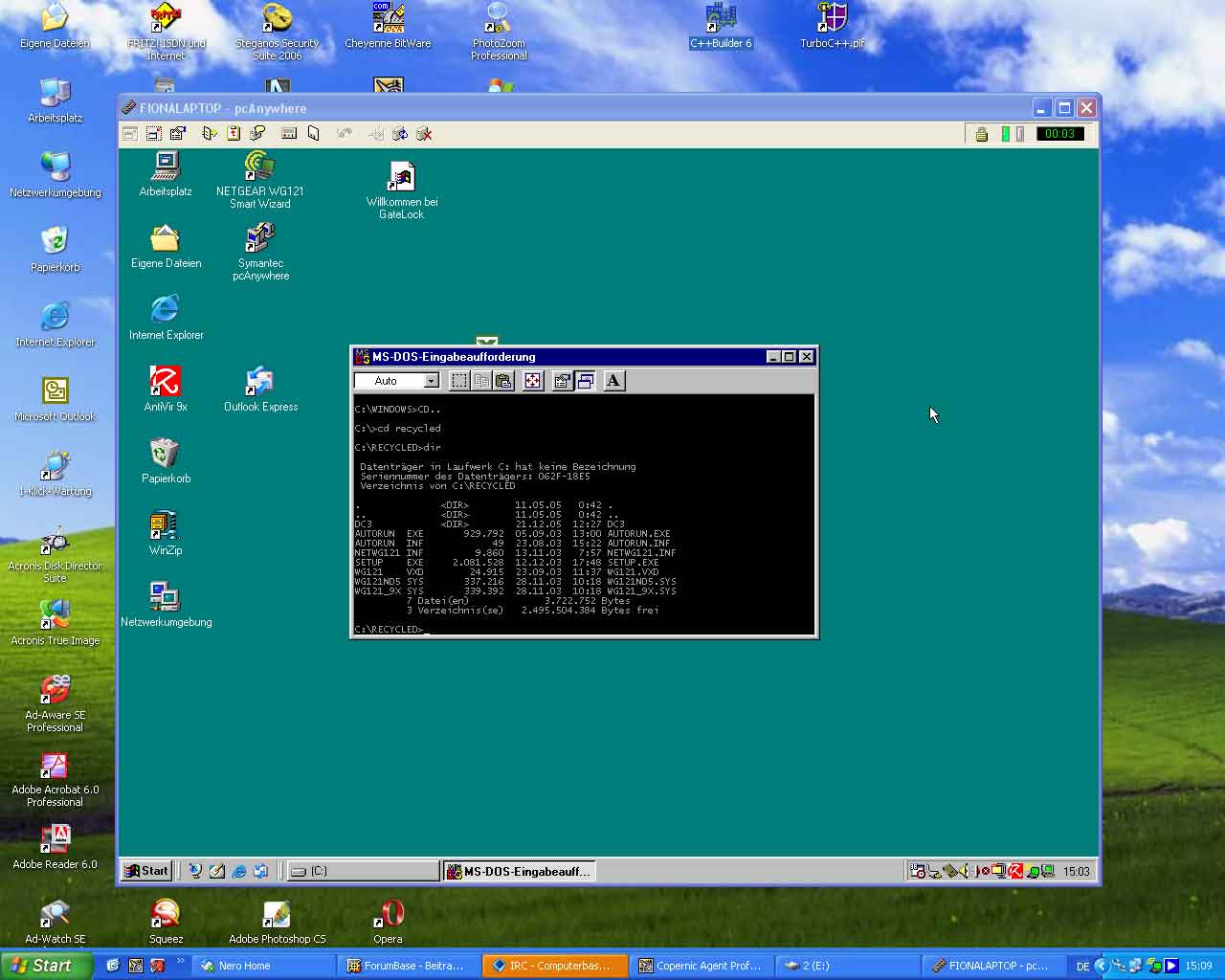Expand hidden tray icons arrow
1225x980 pixels.
pyautogui.click(x=1101, y=966)
